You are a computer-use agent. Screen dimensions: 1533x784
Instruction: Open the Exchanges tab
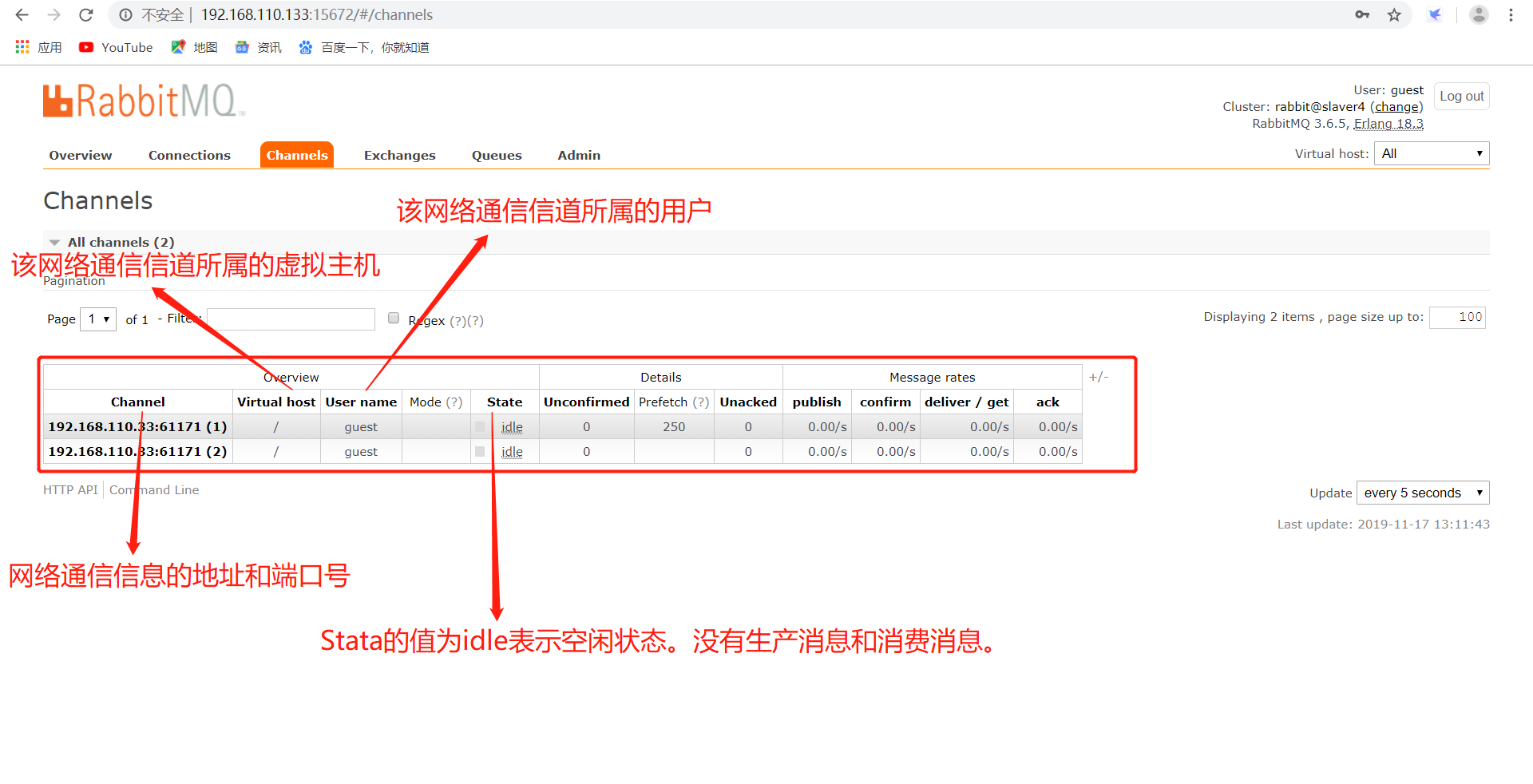click(400, 155)
